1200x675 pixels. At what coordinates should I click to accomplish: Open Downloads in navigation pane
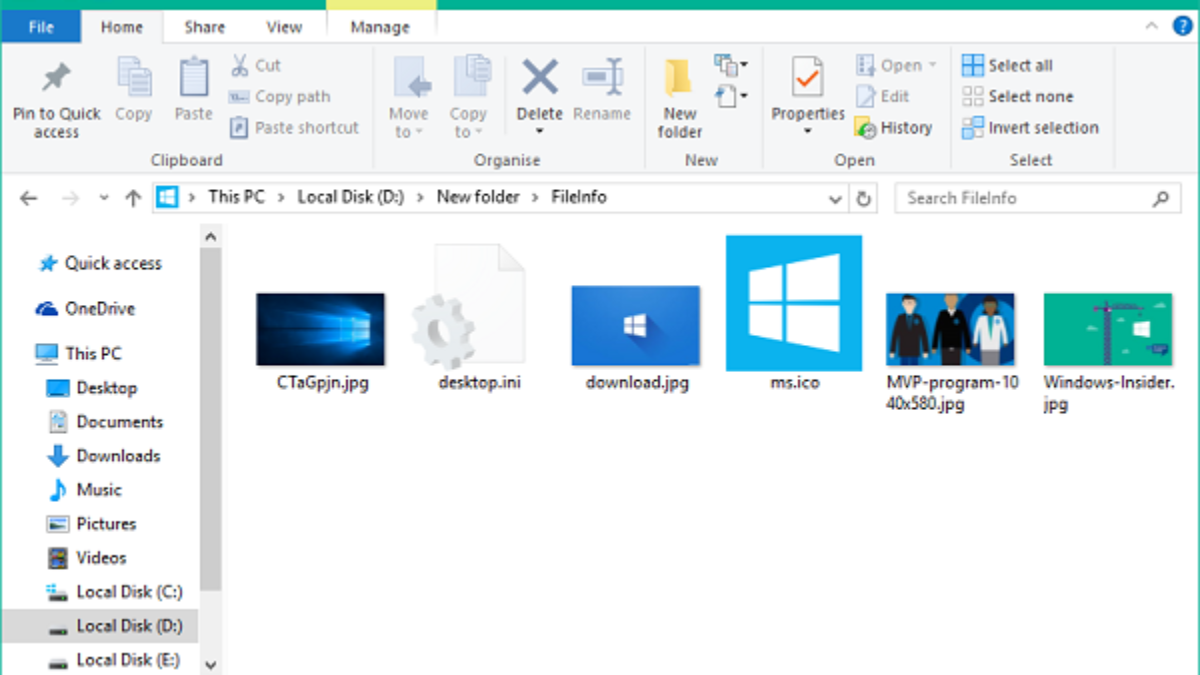[x=104, y=456]
